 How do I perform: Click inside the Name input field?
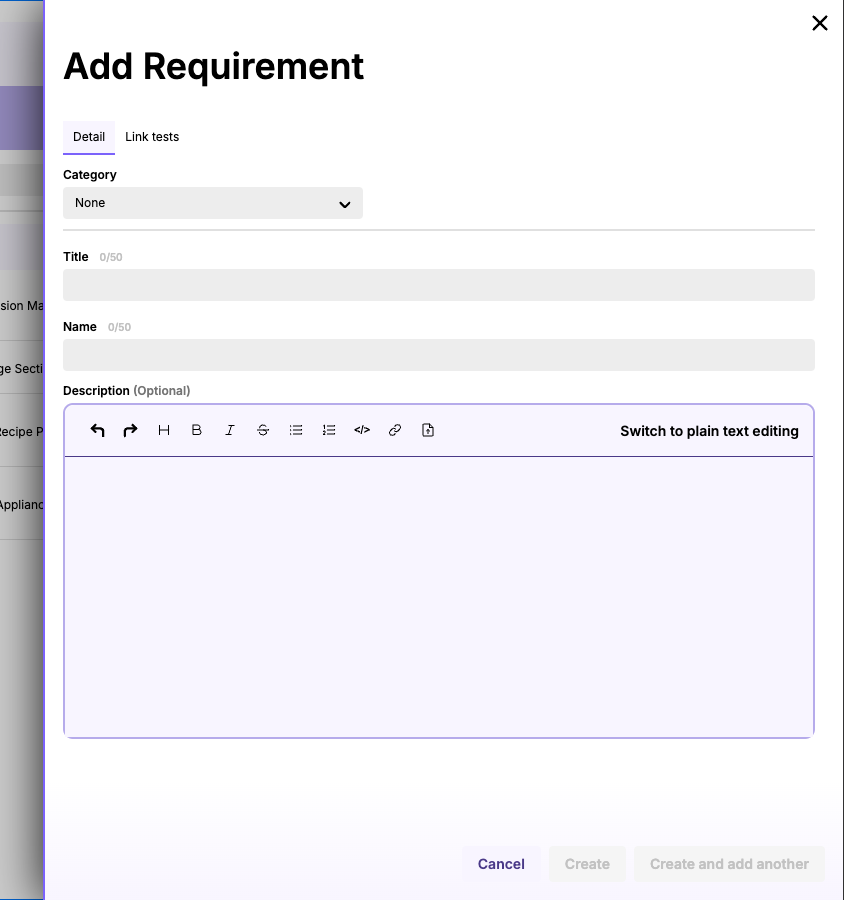(439, 355)
